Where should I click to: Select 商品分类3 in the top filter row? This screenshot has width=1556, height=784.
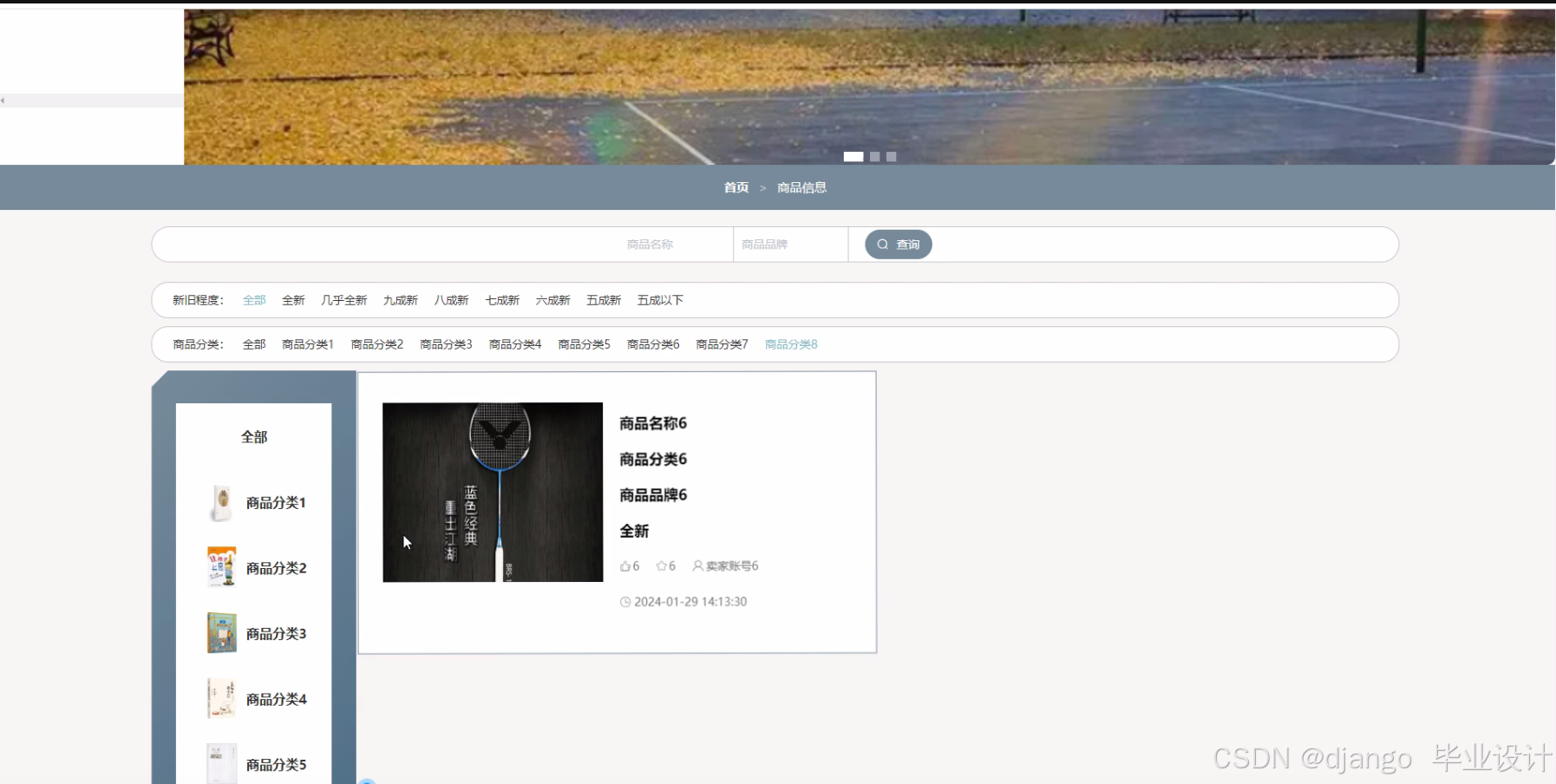(446, 344)
